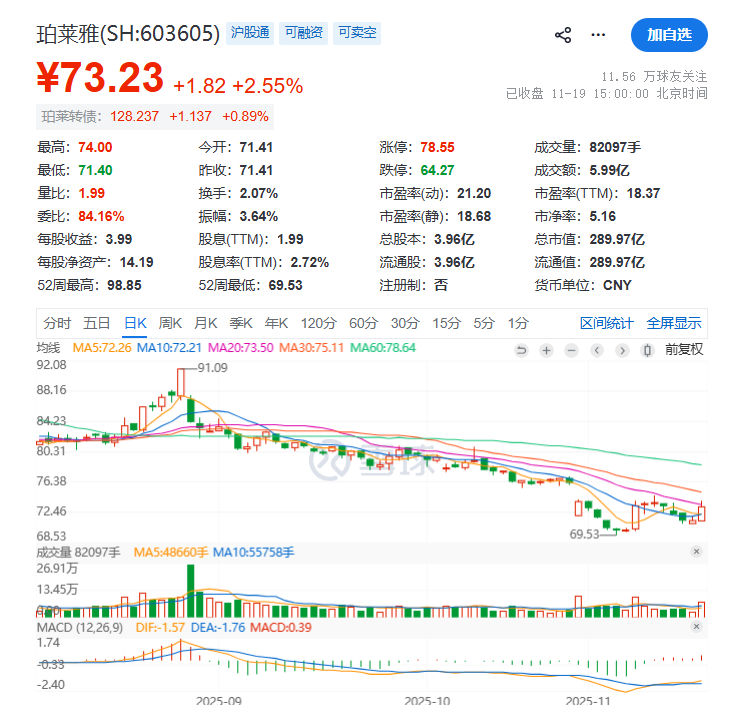The height and width of the screenshot is (705, 734).
Task: Click the 沪股通 tag
Action: [250, 33]
